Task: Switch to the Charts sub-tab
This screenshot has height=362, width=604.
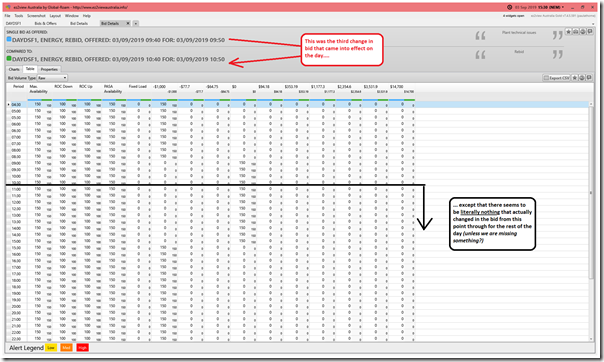Action: pos(14,69)
